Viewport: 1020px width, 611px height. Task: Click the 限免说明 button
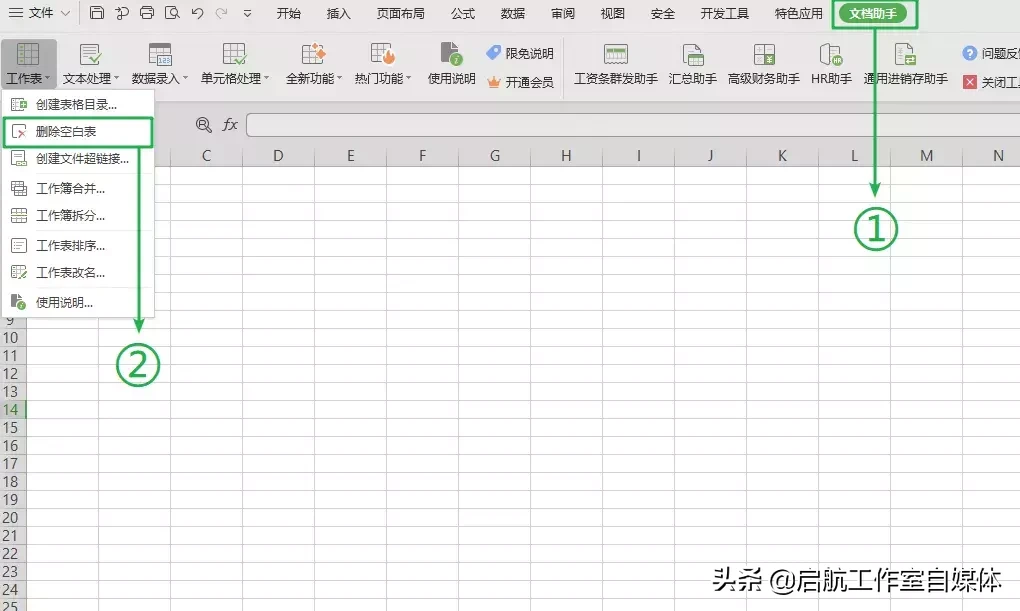[x=520, y=53]
